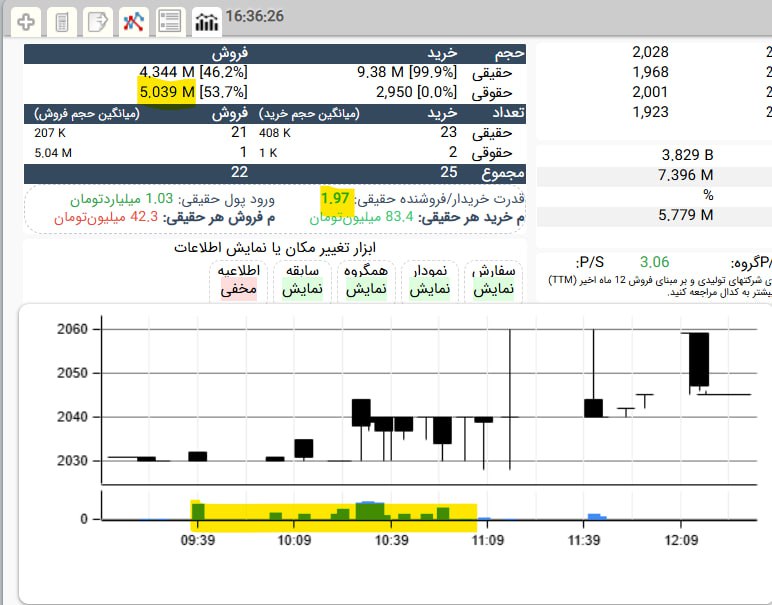Click the plus icon tab in top toolbar

(x=27, y=19)
